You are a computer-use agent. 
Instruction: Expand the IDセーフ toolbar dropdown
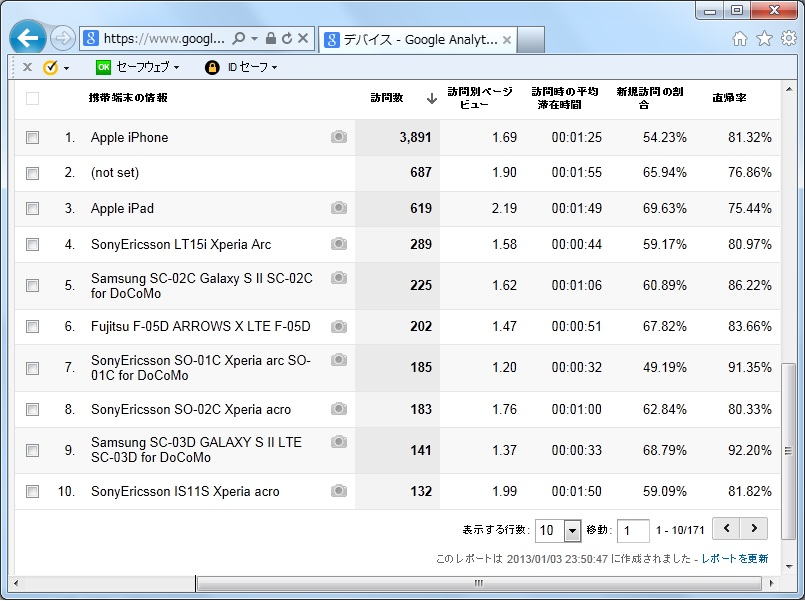point(241,67)
